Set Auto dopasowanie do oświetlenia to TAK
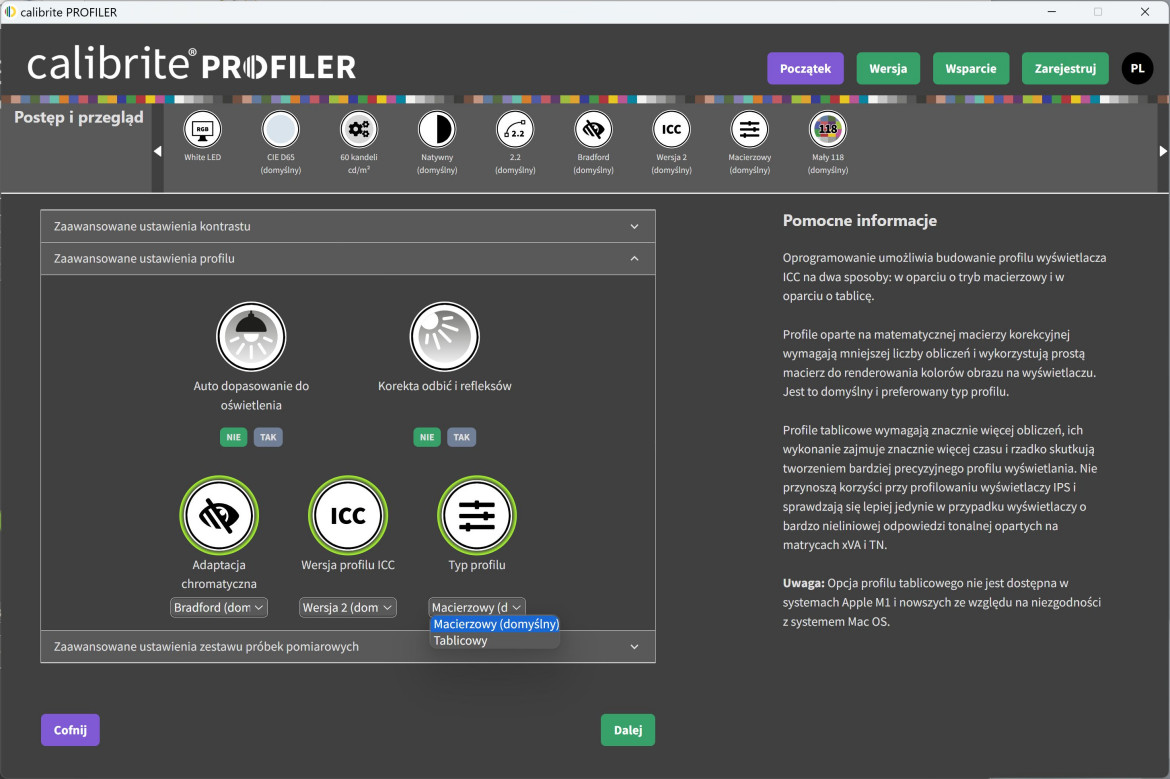 tap(269, 437)
